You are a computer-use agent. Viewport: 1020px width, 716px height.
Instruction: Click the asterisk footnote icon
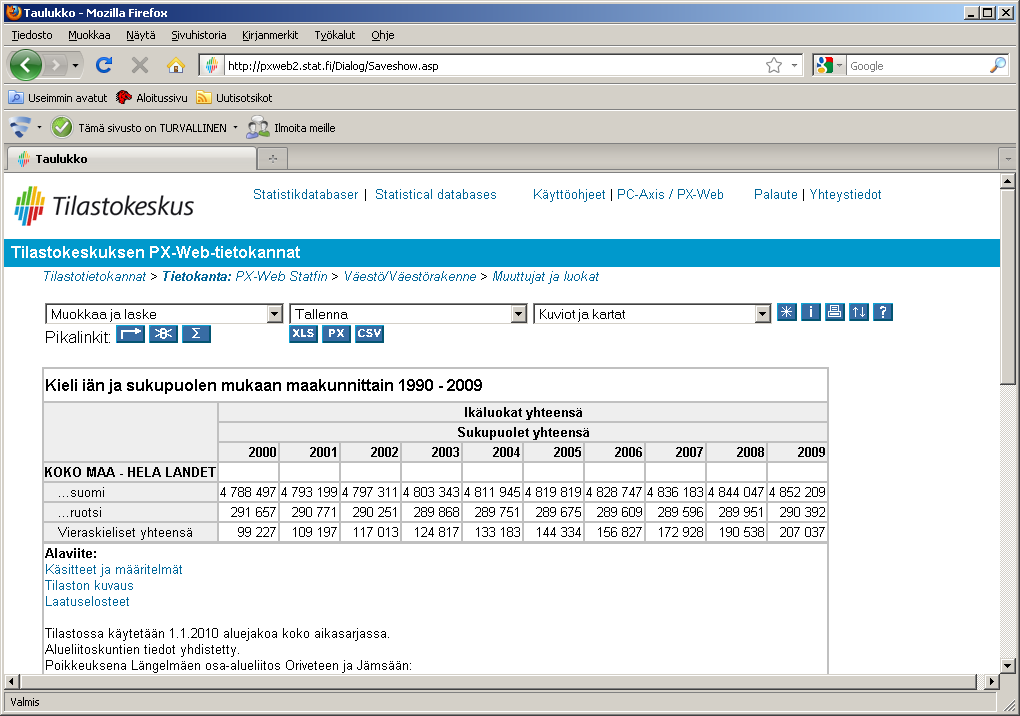tap(786, 312)
